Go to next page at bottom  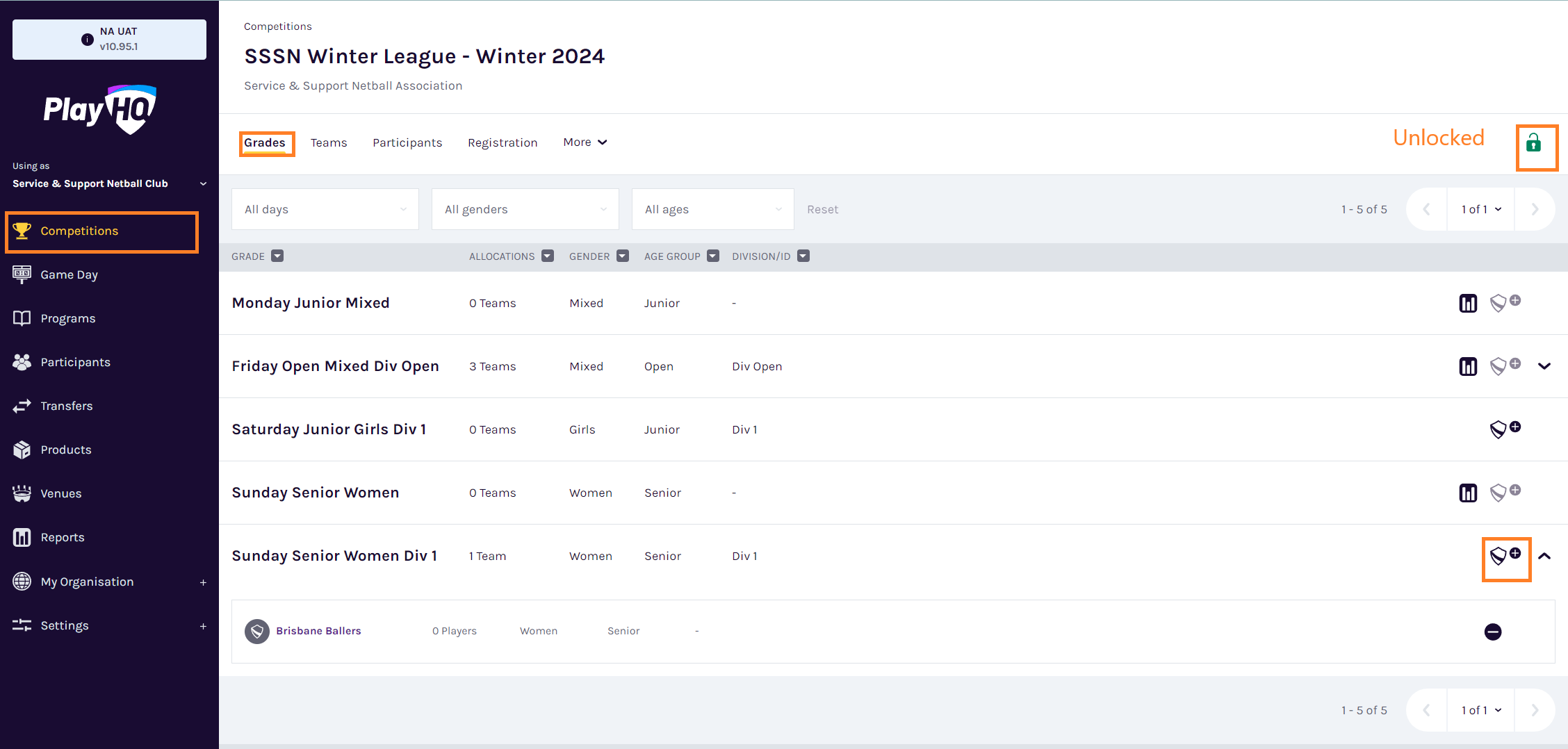[x=1535, y=710]
